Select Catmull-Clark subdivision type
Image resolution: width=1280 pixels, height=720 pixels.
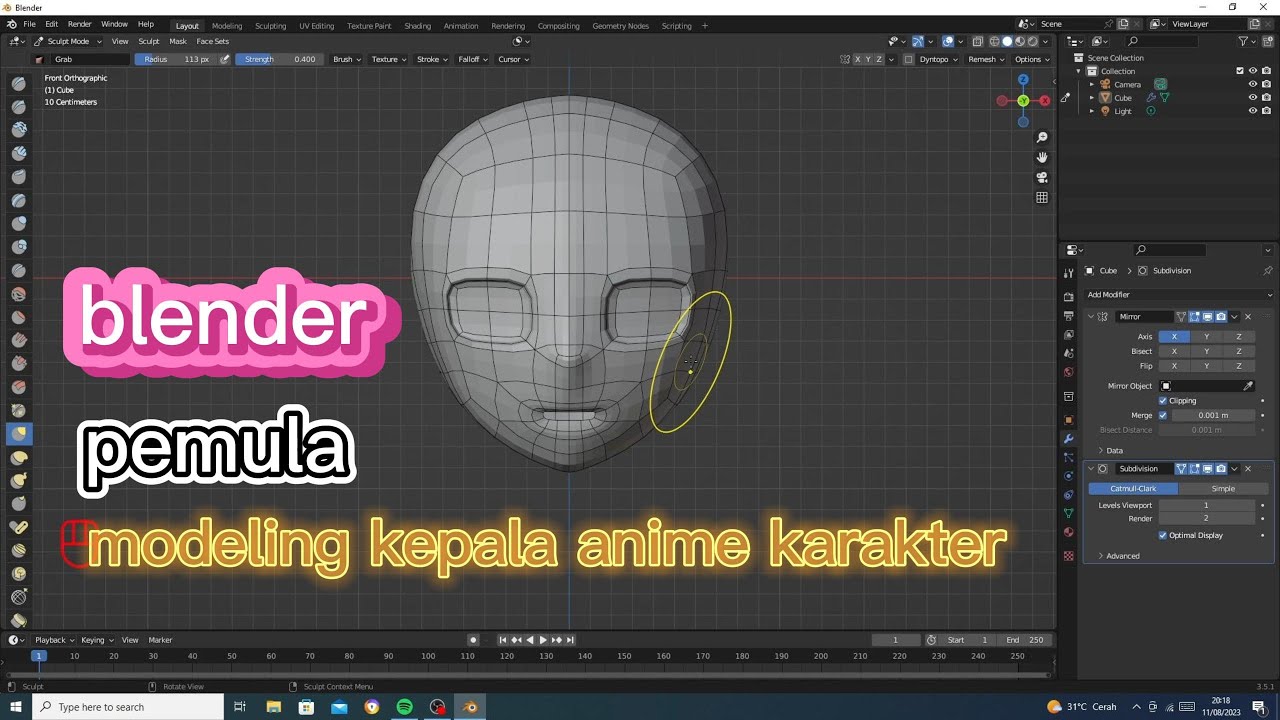1133,489
